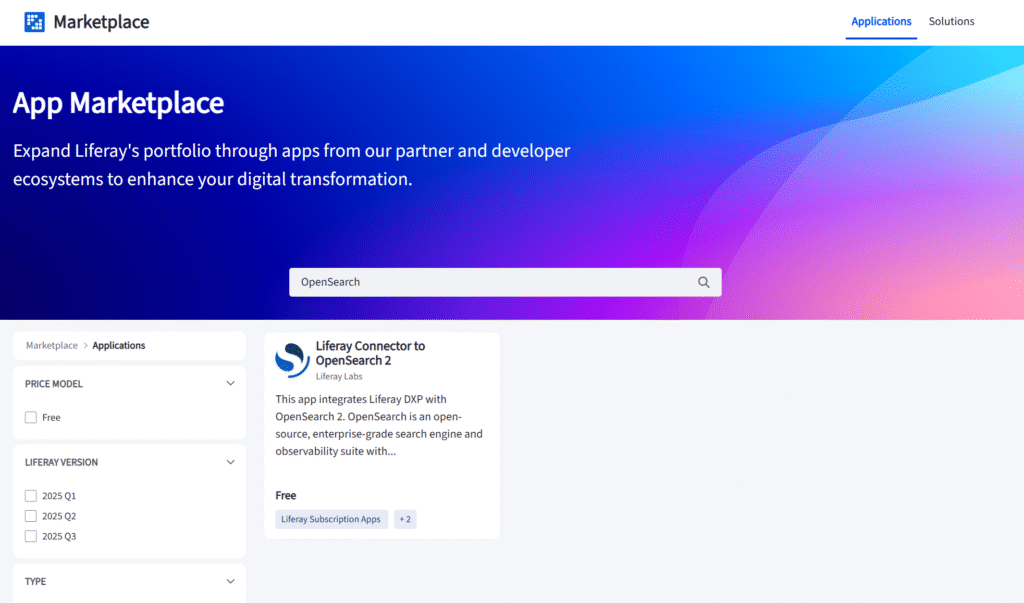Screen dimensions: 1024x603
Task: Open the Solutions tab
Action: click(951, 21)
